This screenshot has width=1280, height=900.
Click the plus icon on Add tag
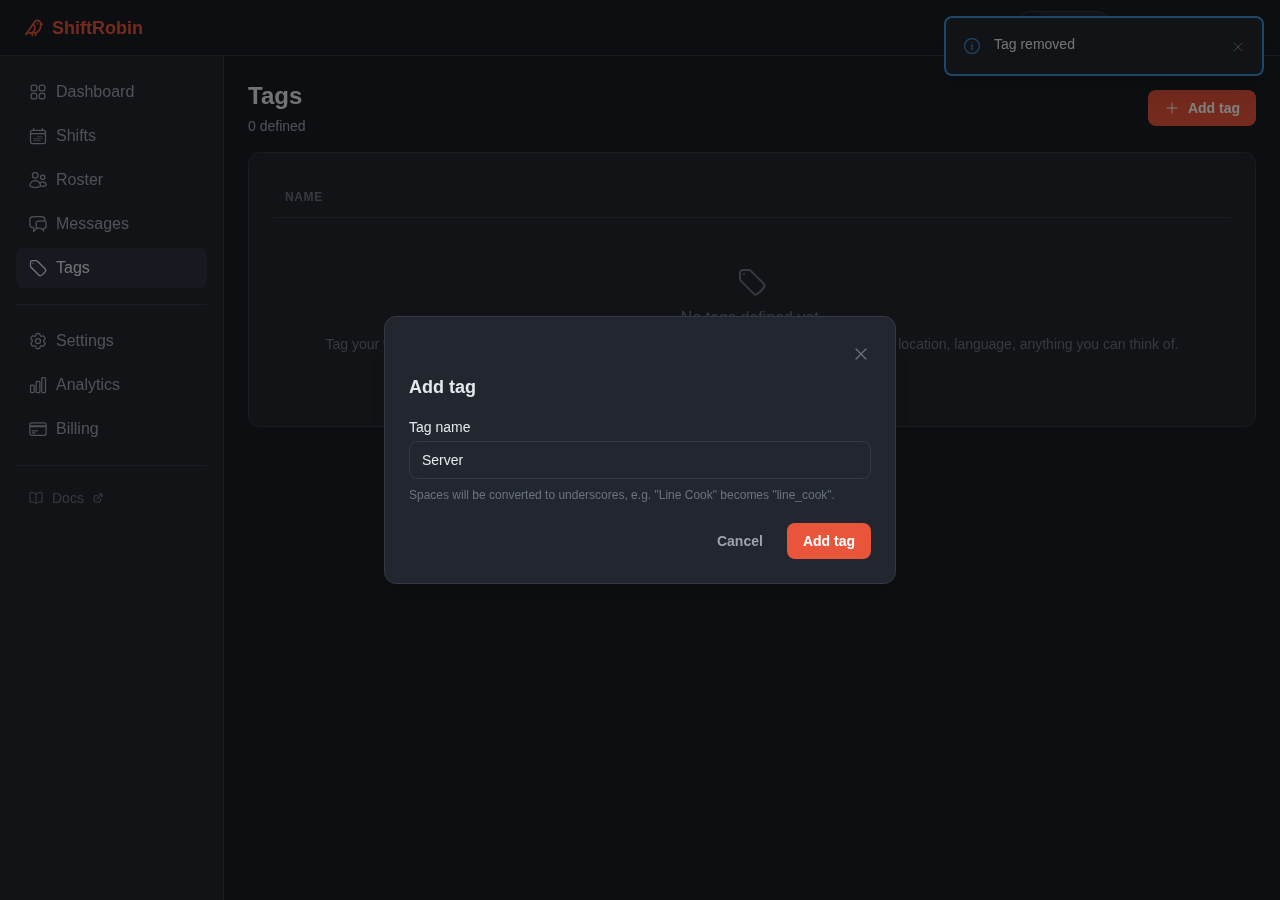1172,108
